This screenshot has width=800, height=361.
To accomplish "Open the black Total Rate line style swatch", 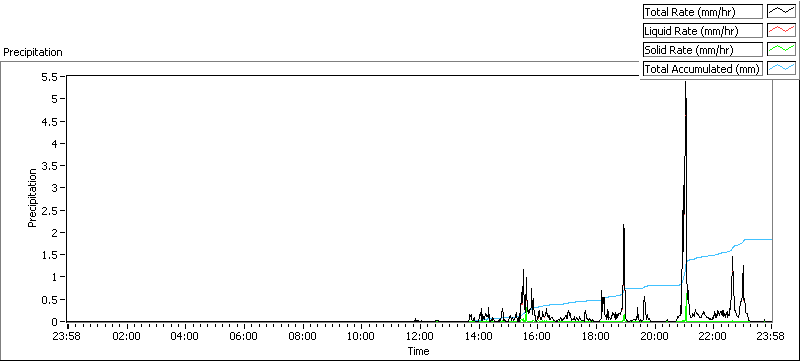I will pyautogui.click(x=782, y=11).
